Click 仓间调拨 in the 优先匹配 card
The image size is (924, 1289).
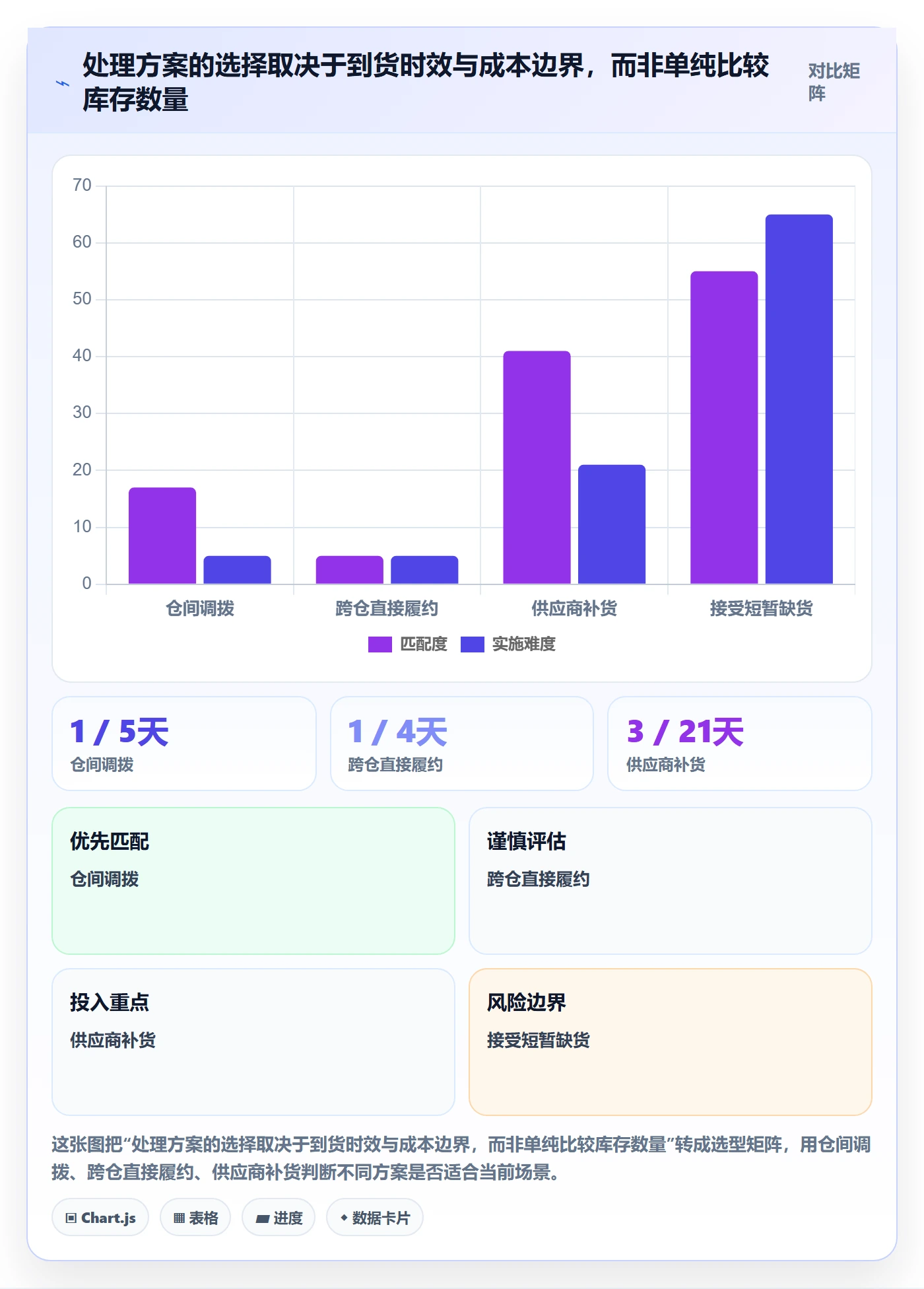(x=104, y=879)
